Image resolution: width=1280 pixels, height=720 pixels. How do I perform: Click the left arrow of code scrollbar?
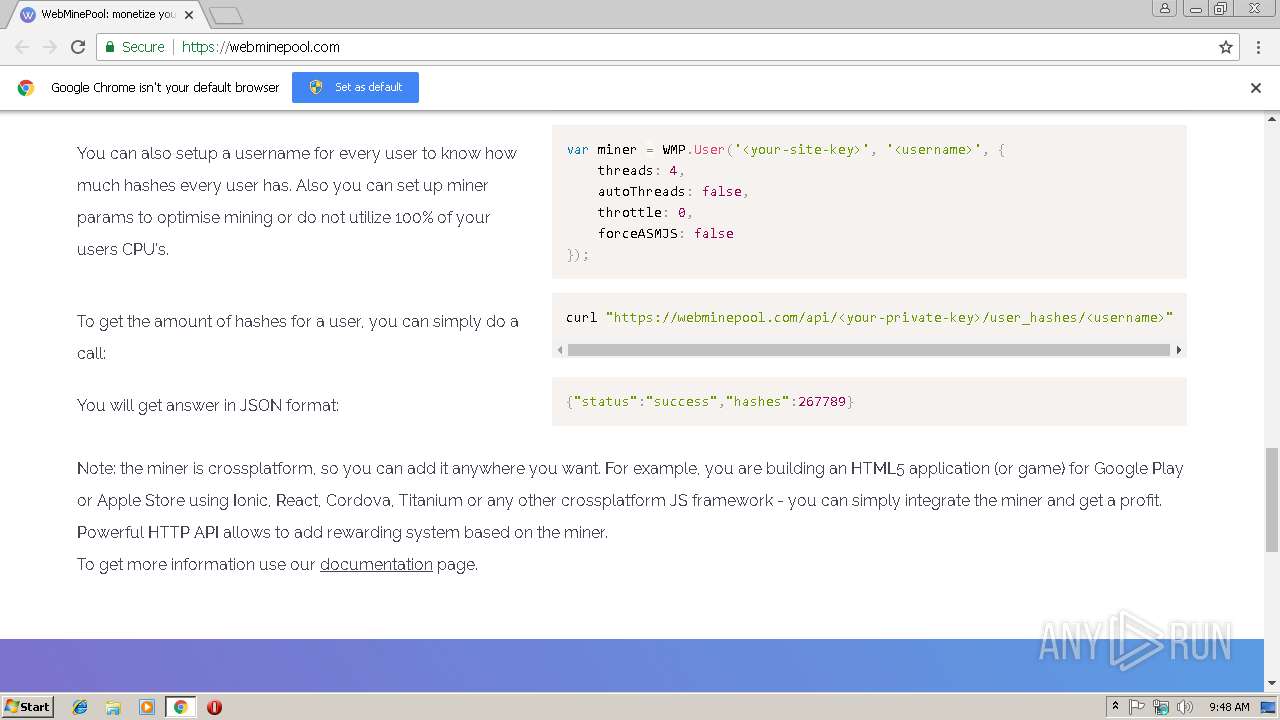pyautogui.click(x=560, y=350)
